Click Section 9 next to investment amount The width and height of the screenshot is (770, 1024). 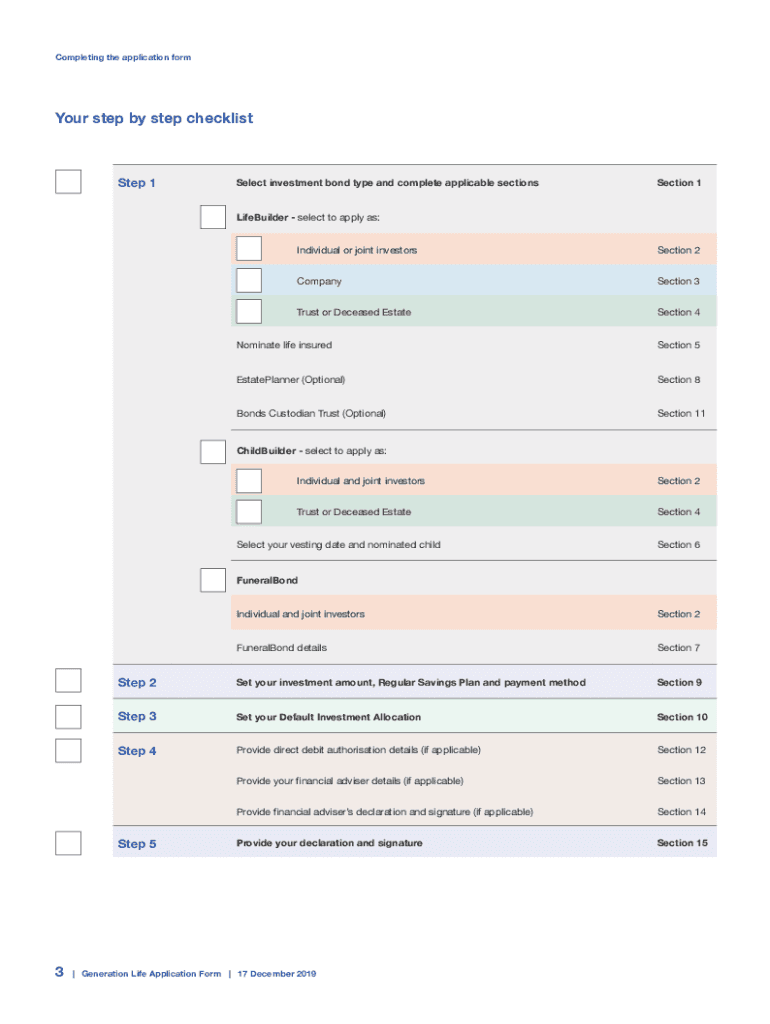(x=679, y=682)
